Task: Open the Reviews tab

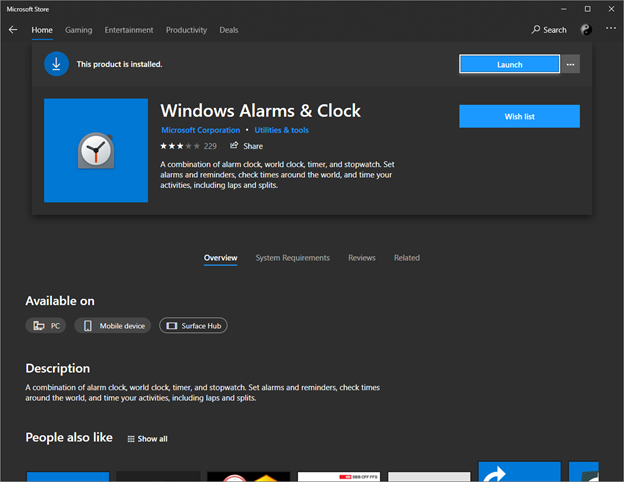Action: [x=362, y=258]
